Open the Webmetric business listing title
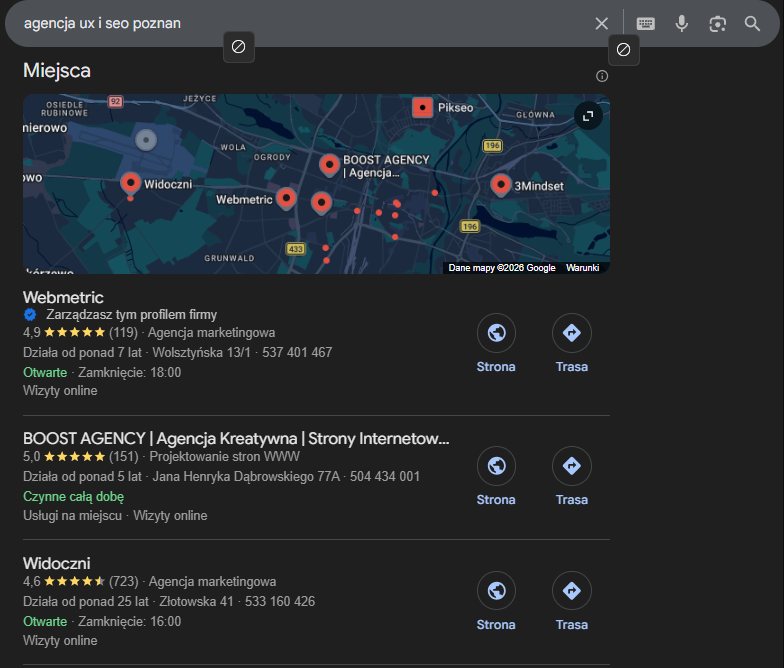 (63, 298)
